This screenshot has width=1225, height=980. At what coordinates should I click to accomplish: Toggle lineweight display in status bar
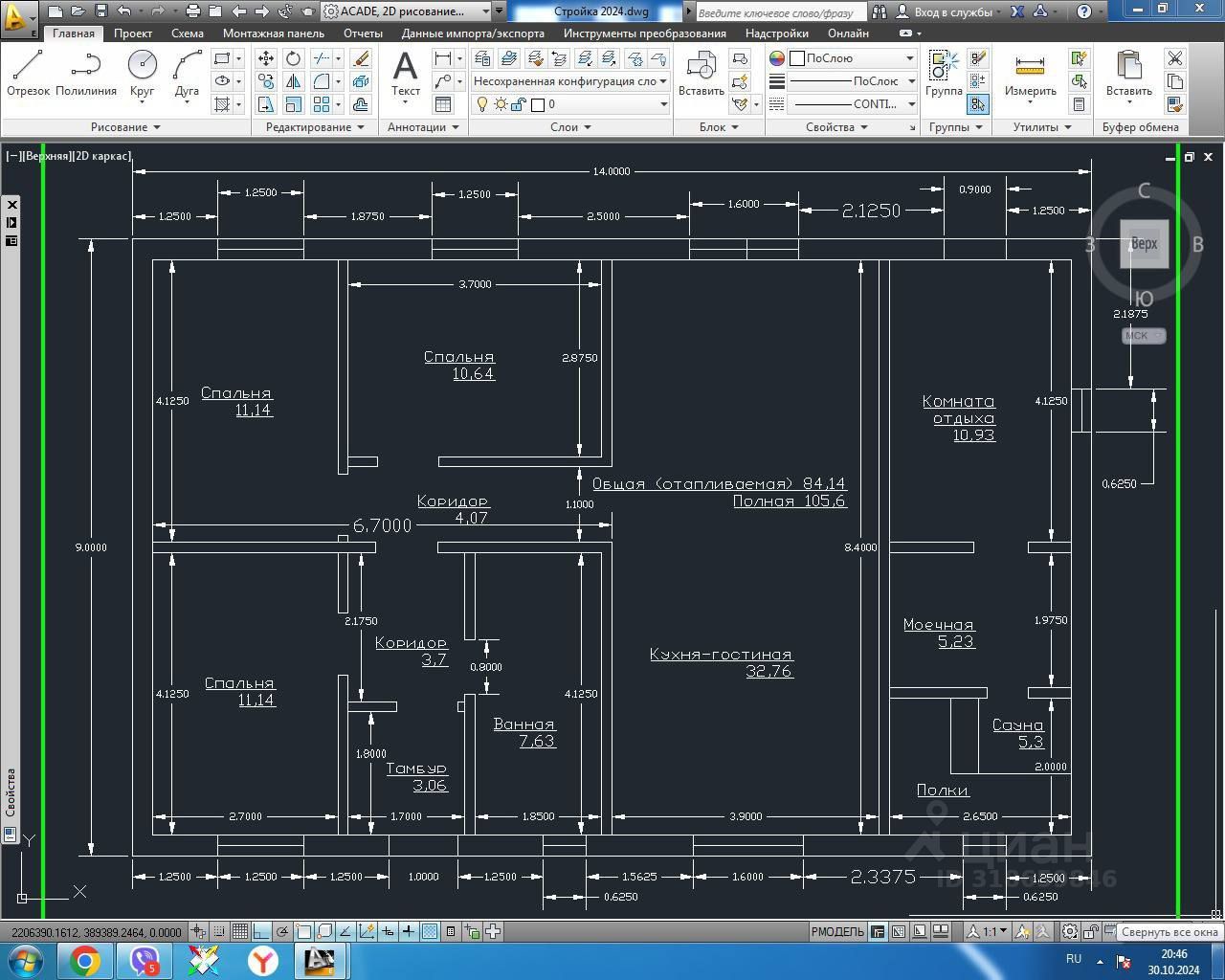point(409,931)
